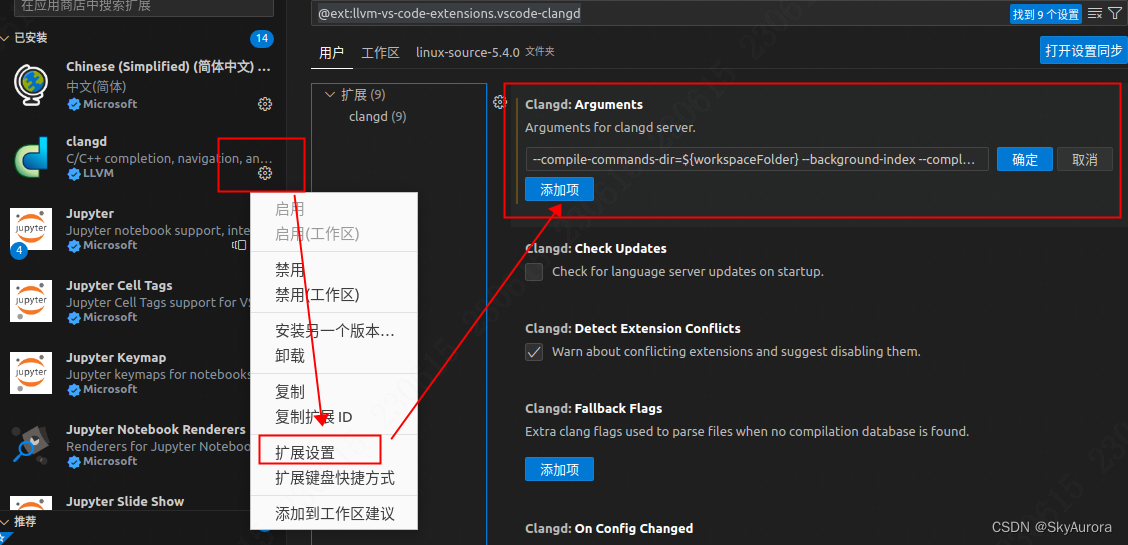Open gear menu for clangd extension

[265, 173]
